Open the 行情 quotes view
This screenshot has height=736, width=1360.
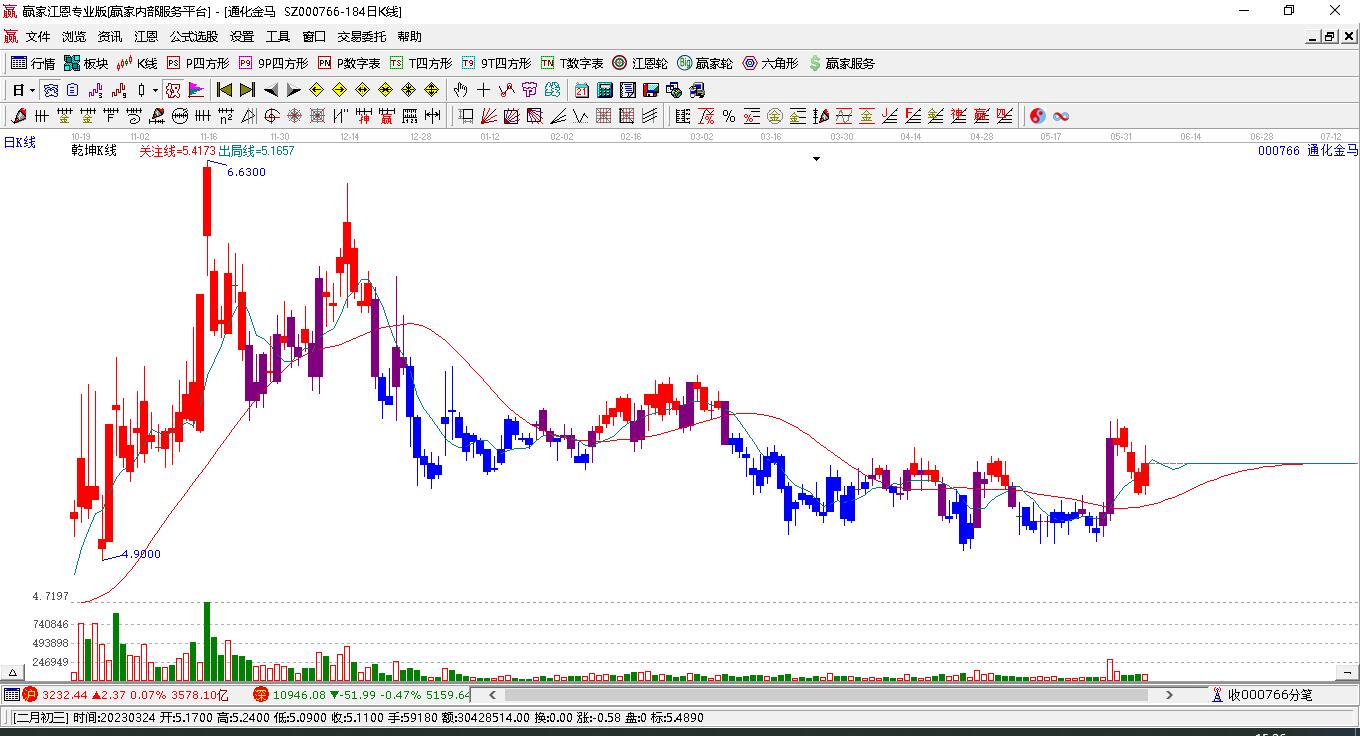pos(32,63)
